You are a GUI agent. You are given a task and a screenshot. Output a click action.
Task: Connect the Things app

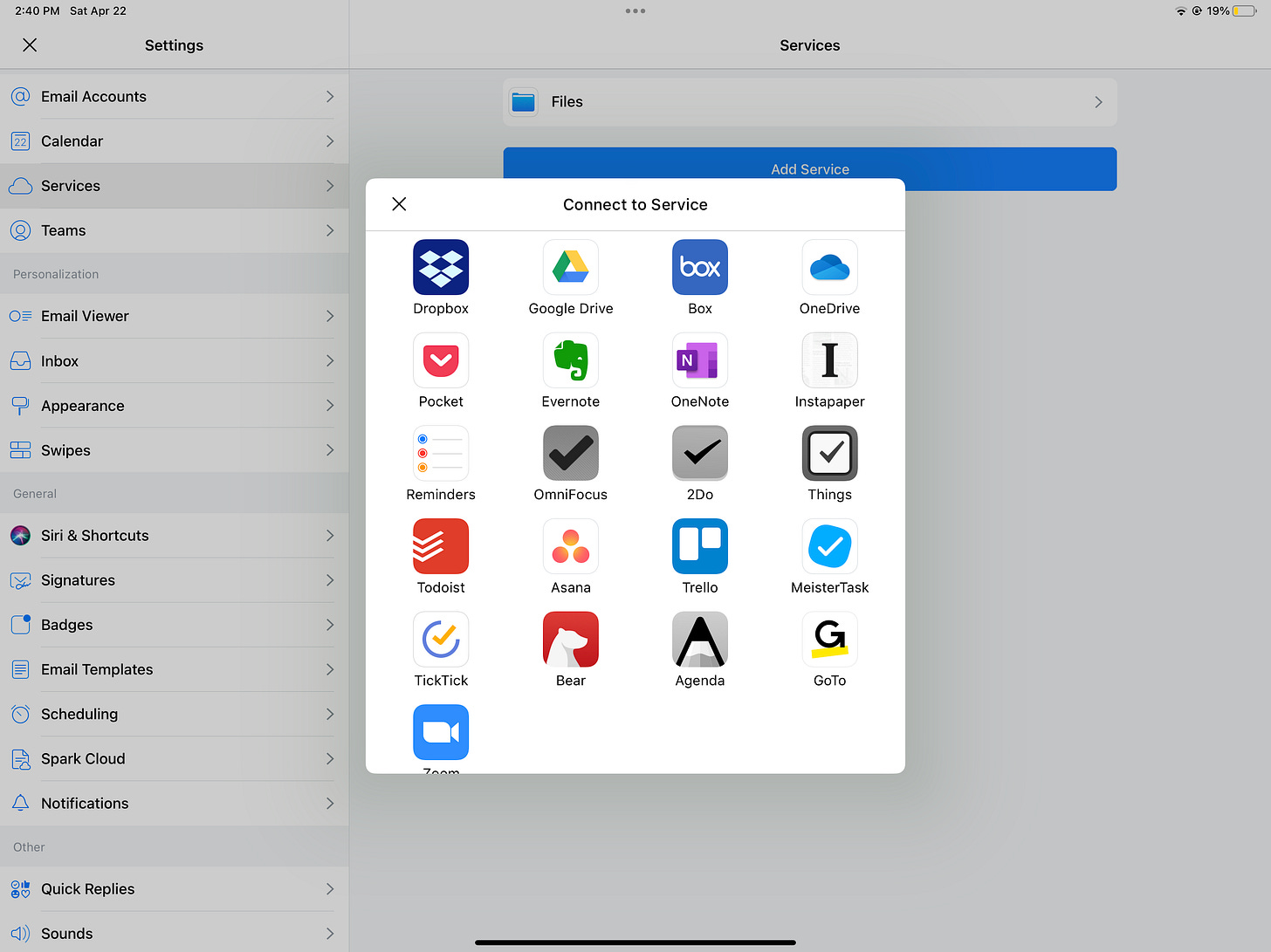pyautogui.click(x=829, y=453)
